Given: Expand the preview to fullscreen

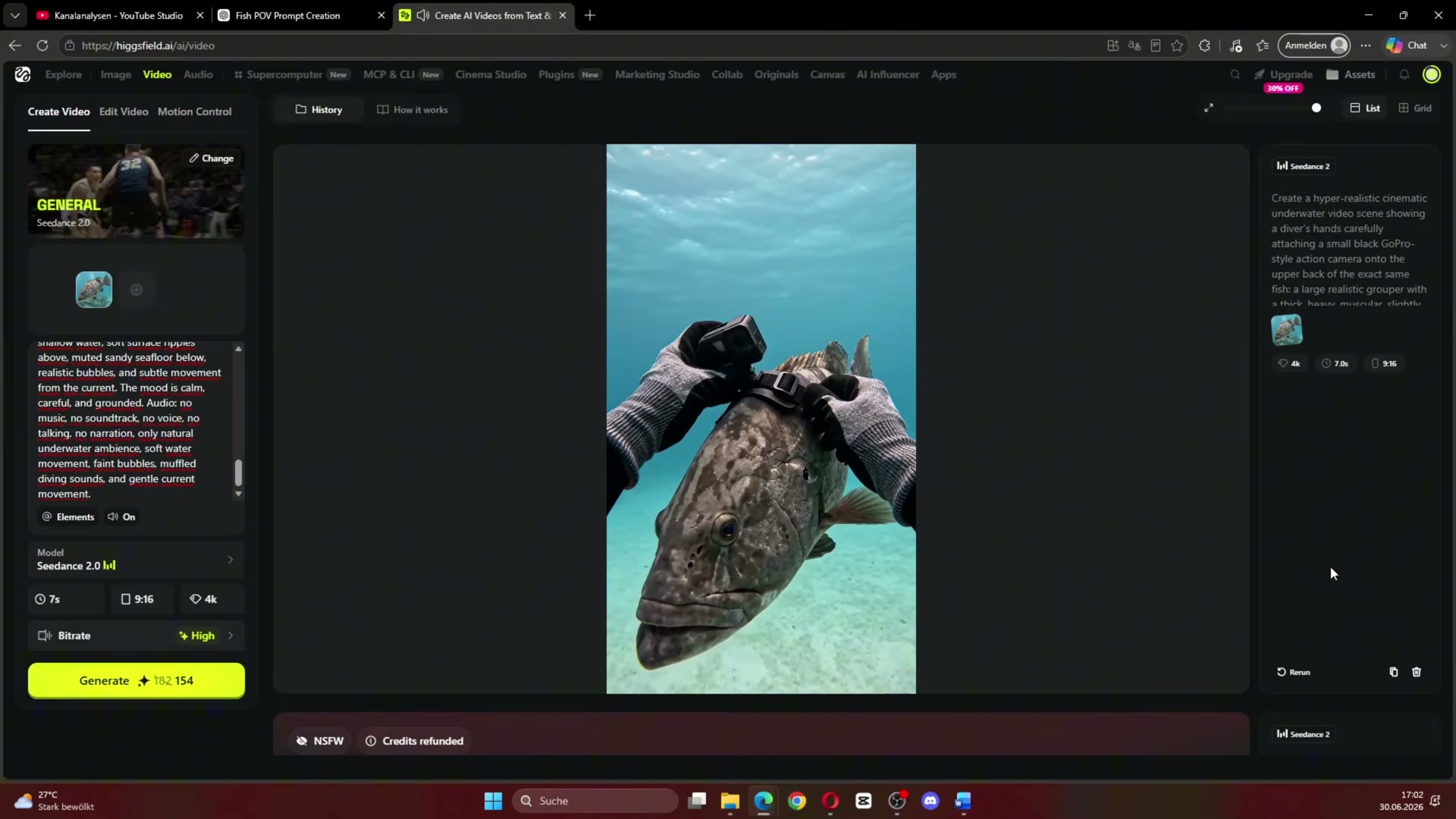Looking at the screenshot, I should point(1209,108).
